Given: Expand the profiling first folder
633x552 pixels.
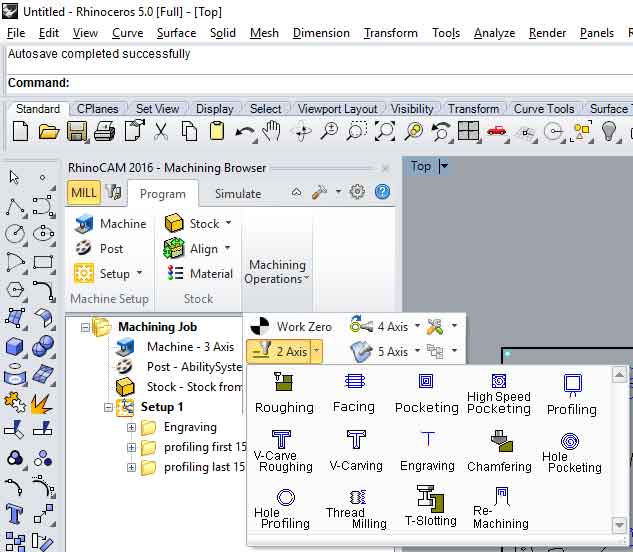Looking at the screenshot, I should coord(131,447).
